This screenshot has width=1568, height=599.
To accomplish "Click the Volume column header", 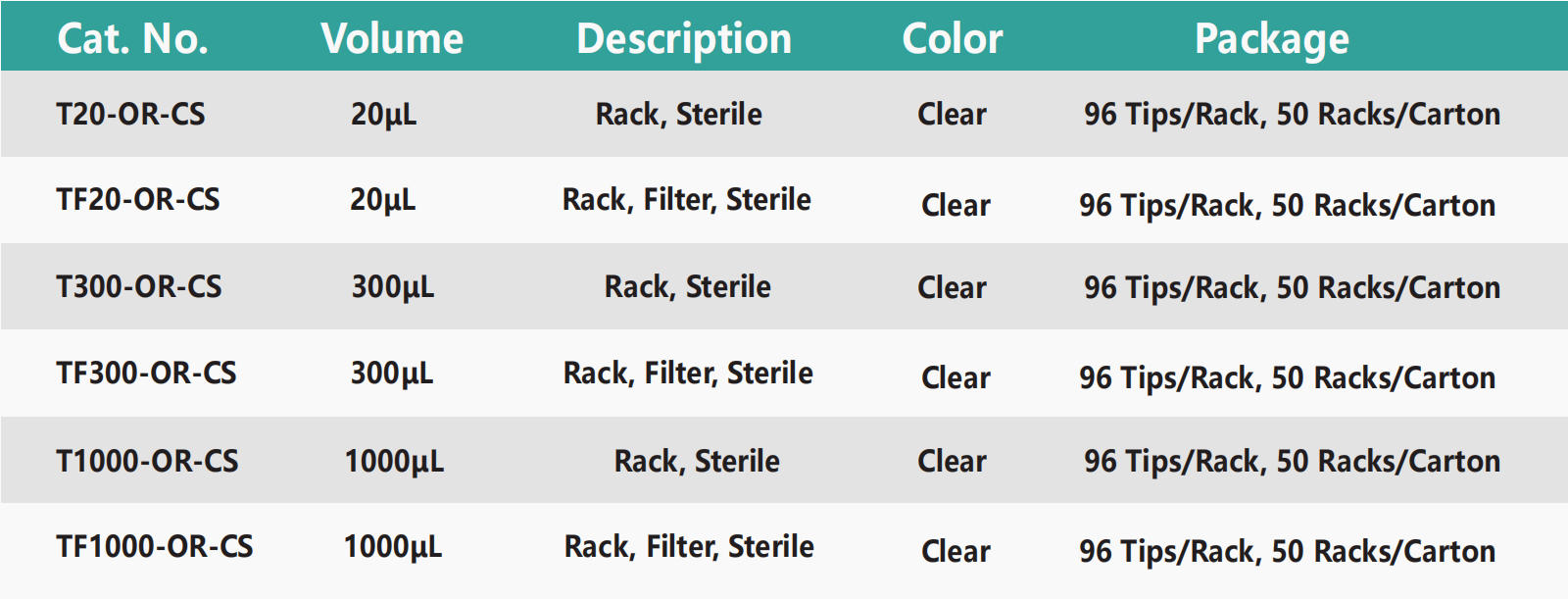I will (x=392, y=39).
